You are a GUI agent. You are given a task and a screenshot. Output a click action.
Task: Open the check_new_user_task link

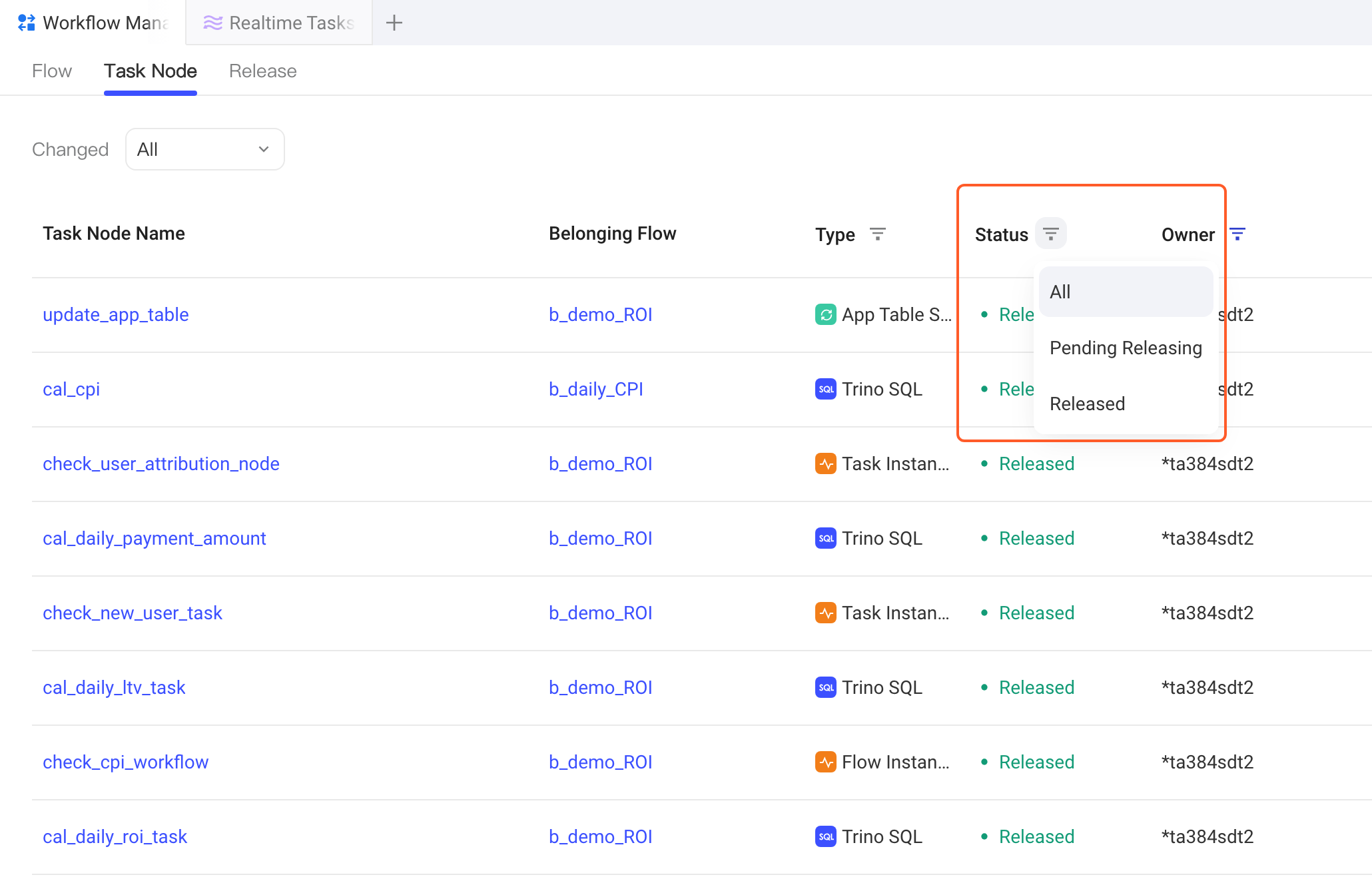tap(133, 613)
